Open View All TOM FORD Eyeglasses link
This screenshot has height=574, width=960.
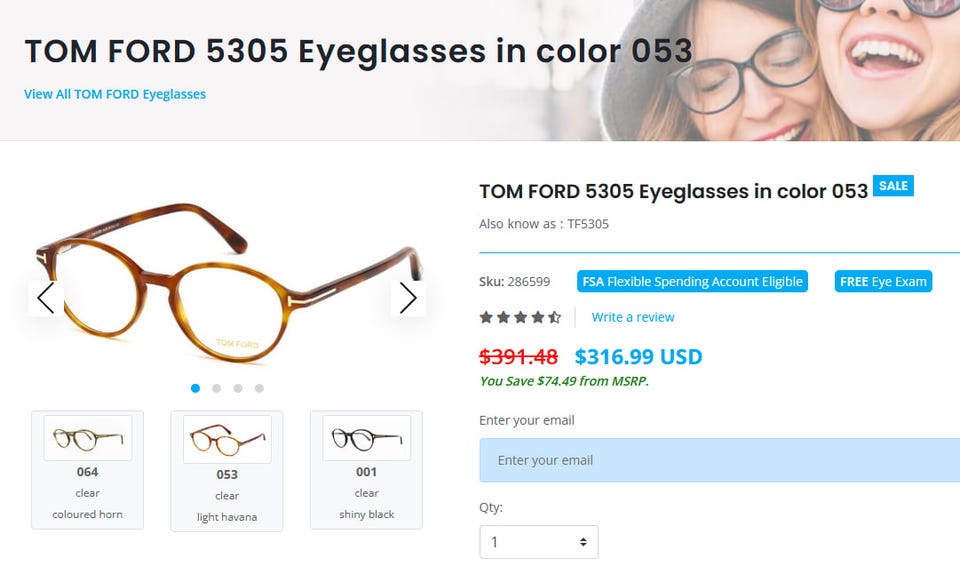115,94
